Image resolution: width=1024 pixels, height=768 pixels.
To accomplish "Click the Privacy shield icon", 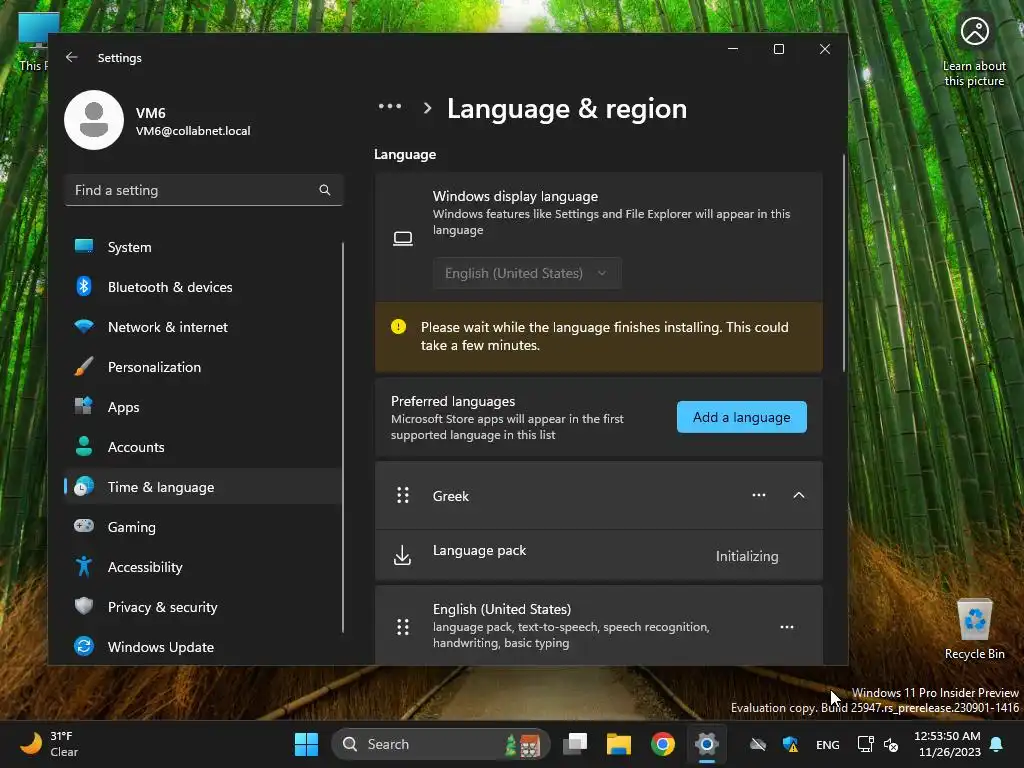I will point(84,606).
